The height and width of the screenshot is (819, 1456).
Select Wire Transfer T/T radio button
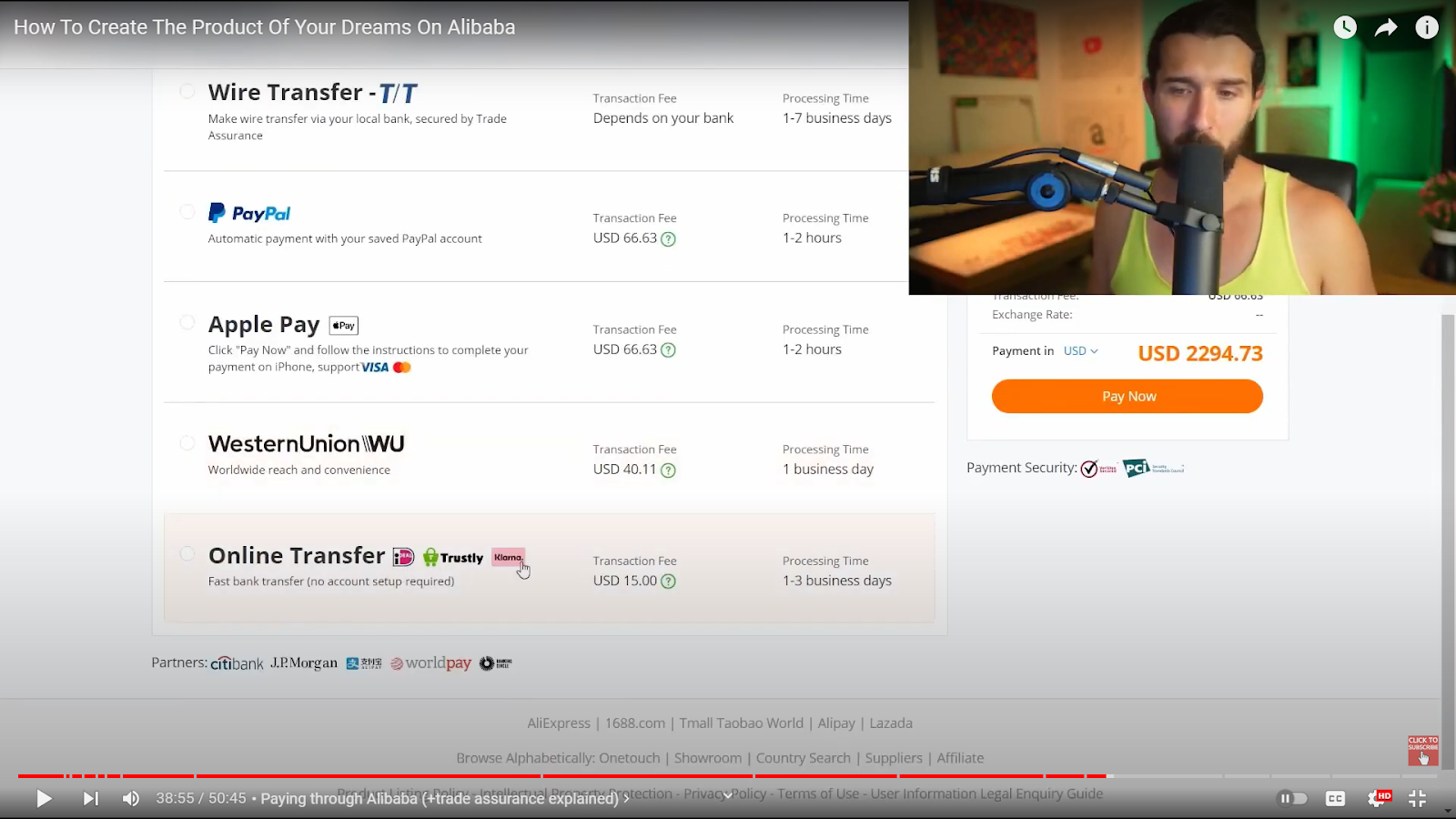click(x=187, y=91)
